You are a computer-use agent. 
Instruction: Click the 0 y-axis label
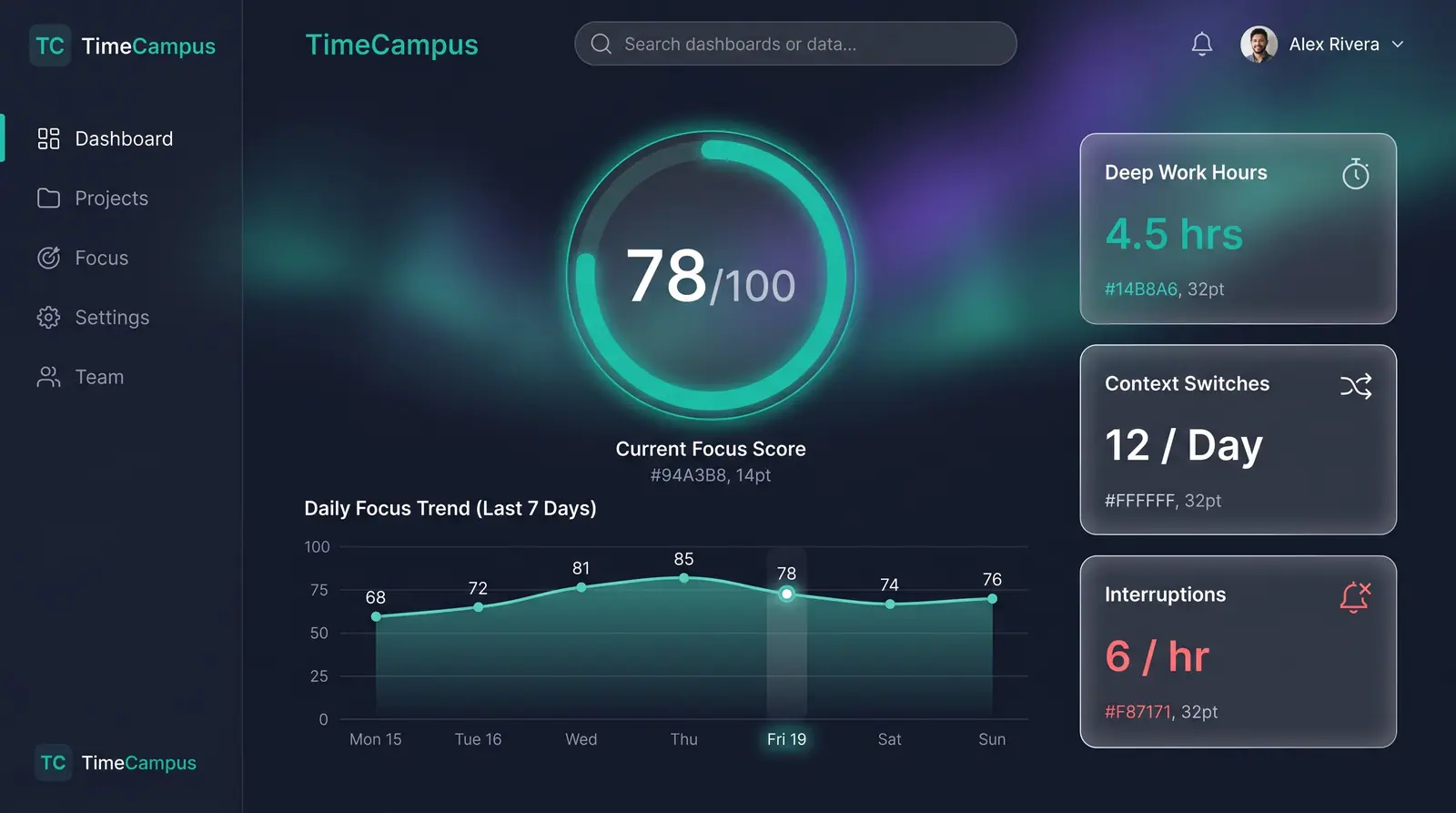pos(324,719)
